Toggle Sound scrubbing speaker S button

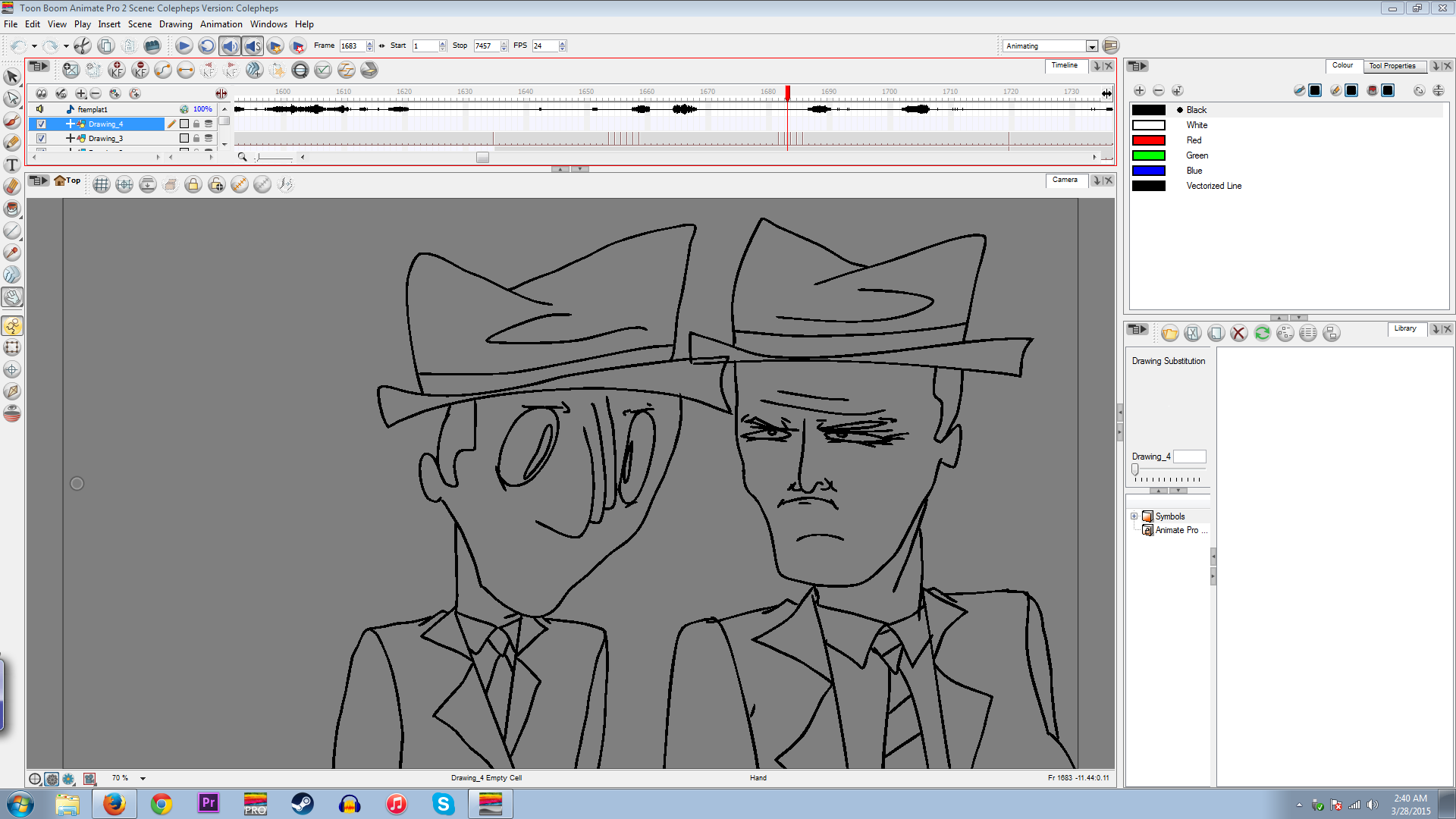coord(253,45)
